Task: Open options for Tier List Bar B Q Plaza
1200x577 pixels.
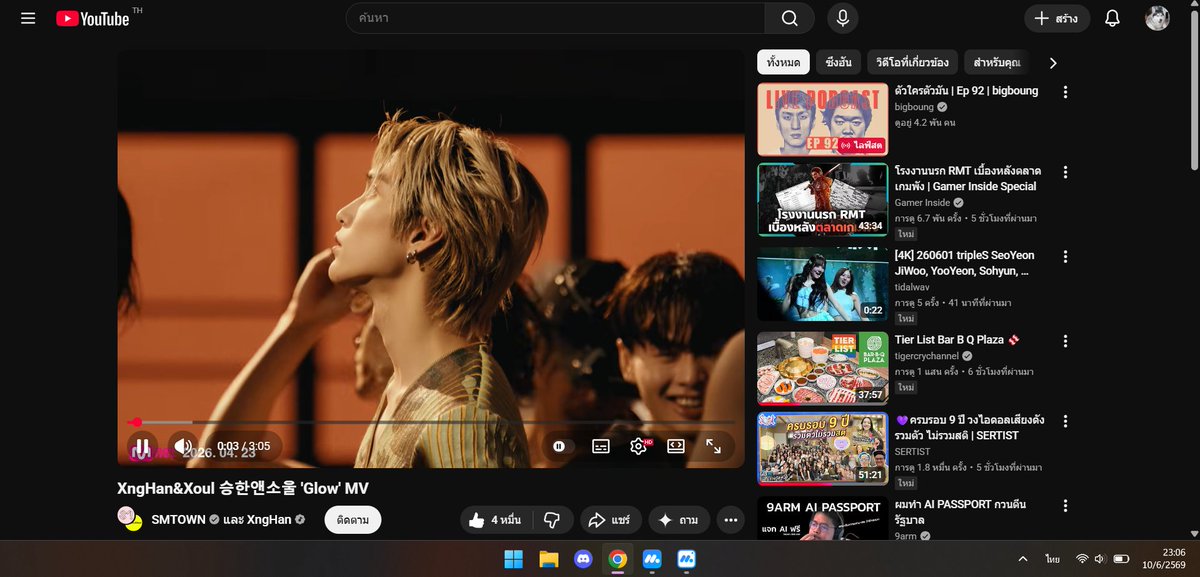Action: click(1065, 340)
